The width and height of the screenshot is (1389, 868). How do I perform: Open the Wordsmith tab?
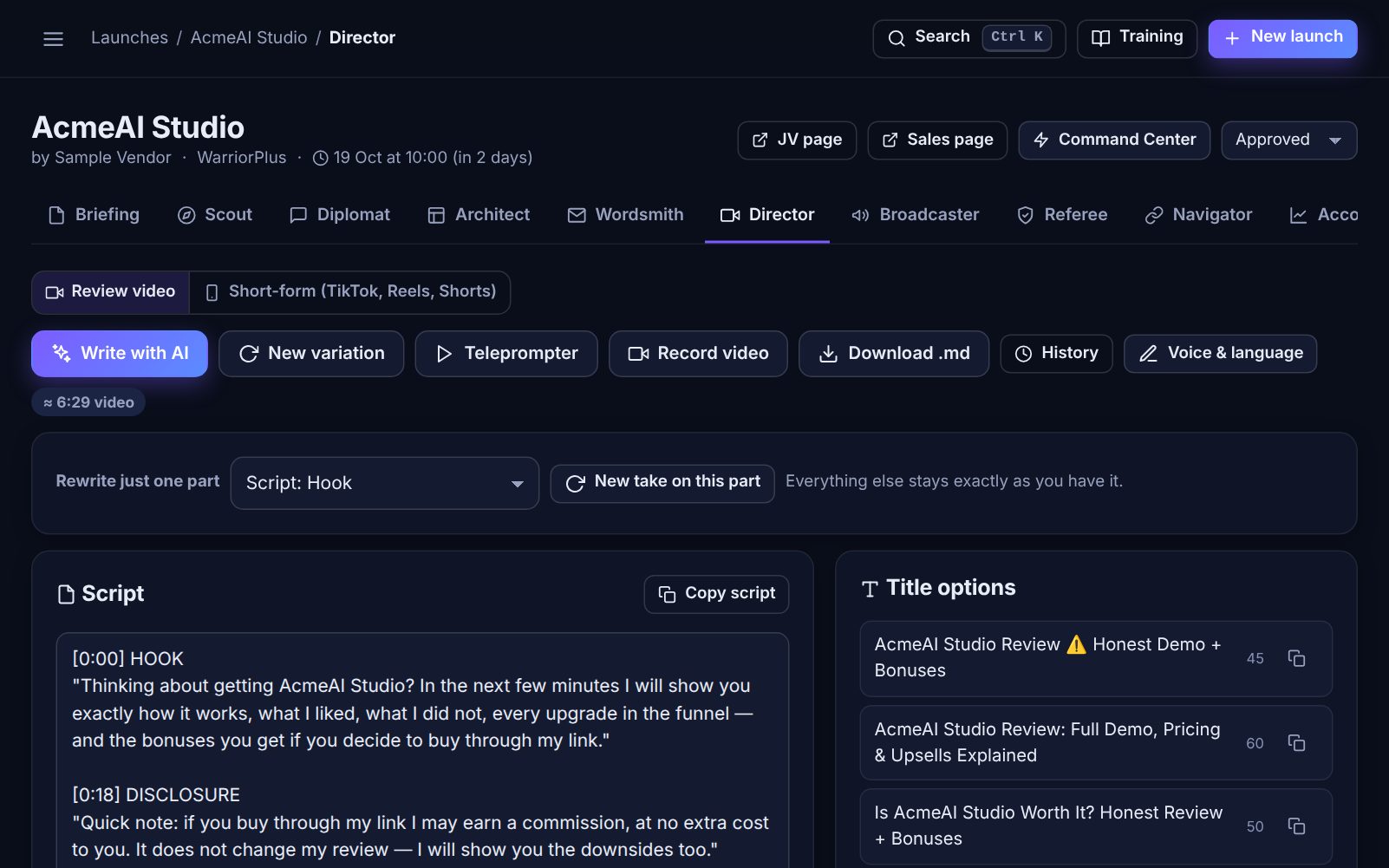[625, 215]
